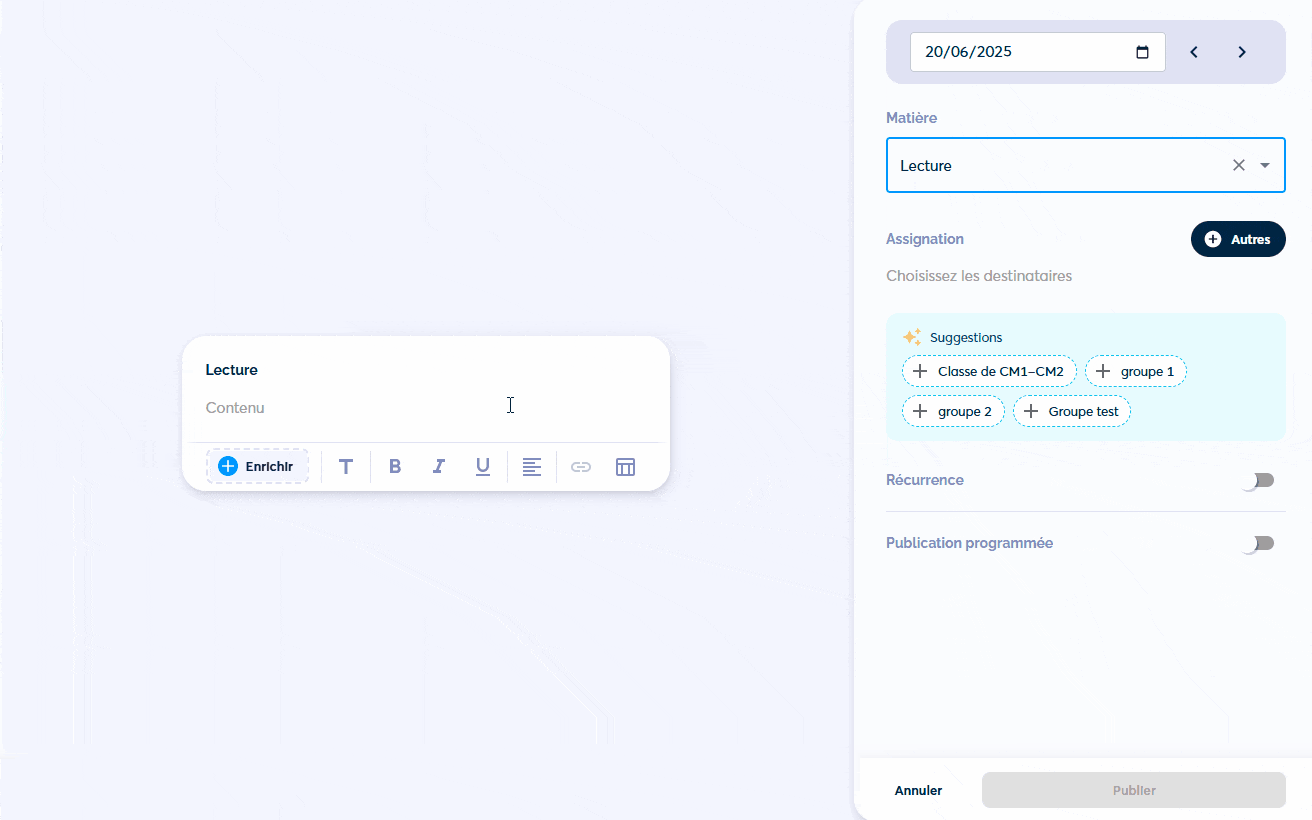Open the calendar picker icon in date field

tap(1142, 52)
